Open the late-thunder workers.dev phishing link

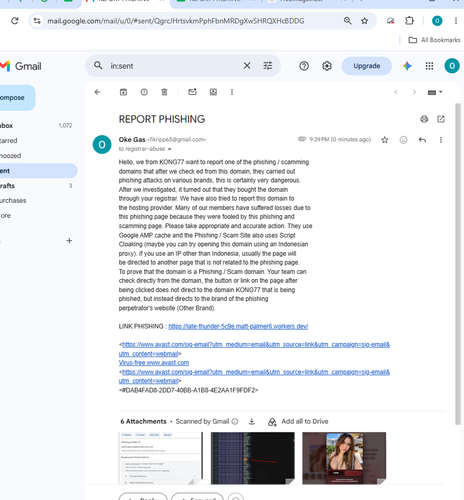pos(238,326)
